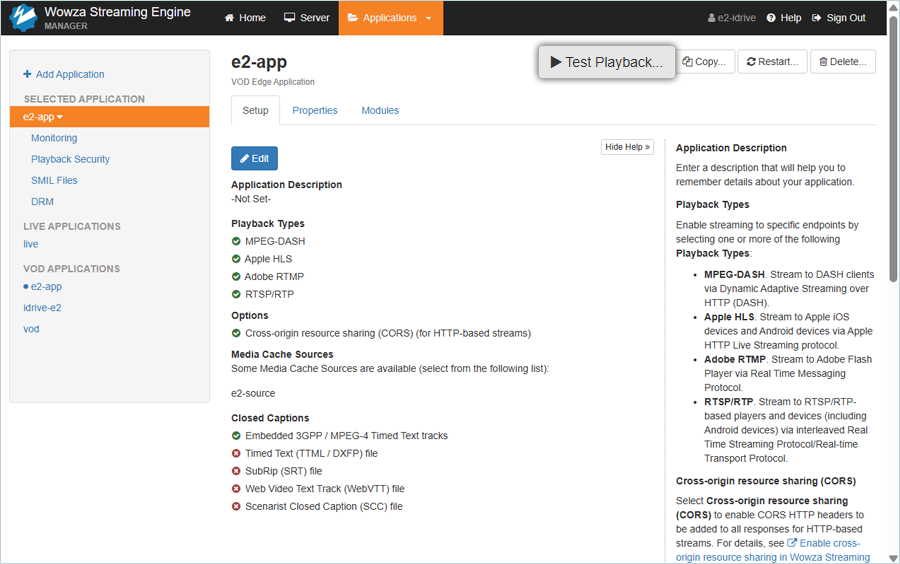This screenshot has height=564, width=900.
Task: Click the WebVTT red X icon
Action: [236, 489]
